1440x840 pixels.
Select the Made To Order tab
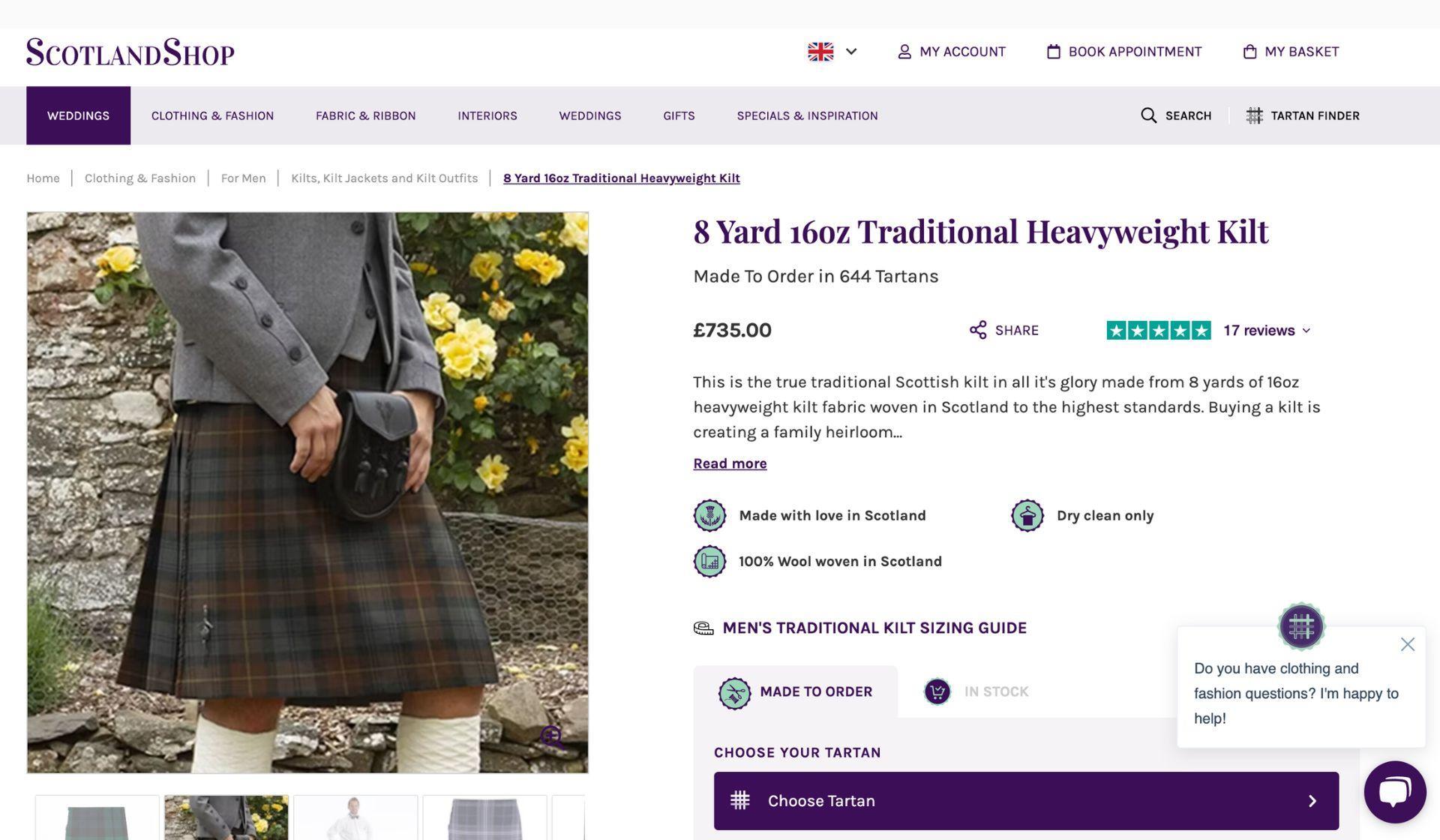coord(796,691)
